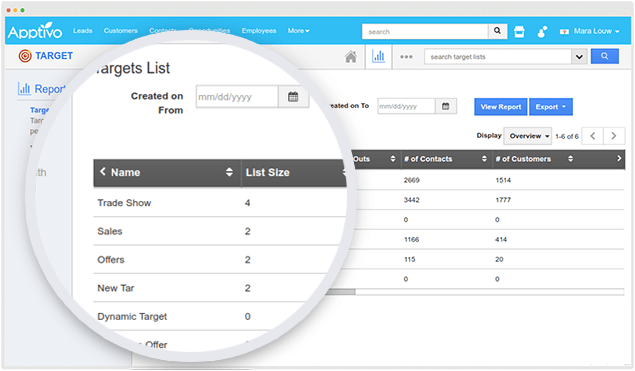The image size is (635, 371).
Task: Open the Display Overview dropdown
Action: pos(528,136)
